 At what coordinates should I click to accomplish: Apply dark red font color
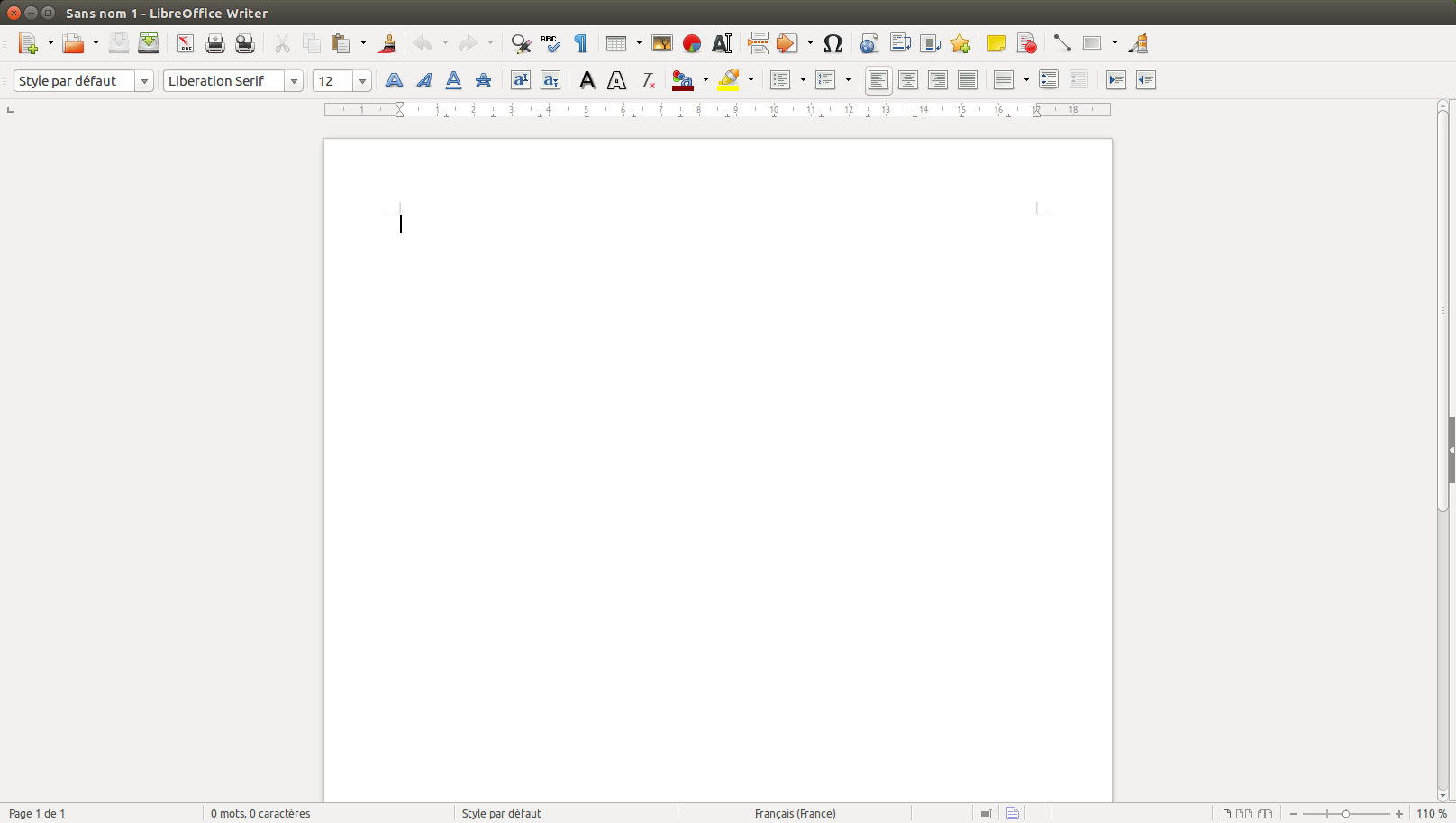point(683,80)
